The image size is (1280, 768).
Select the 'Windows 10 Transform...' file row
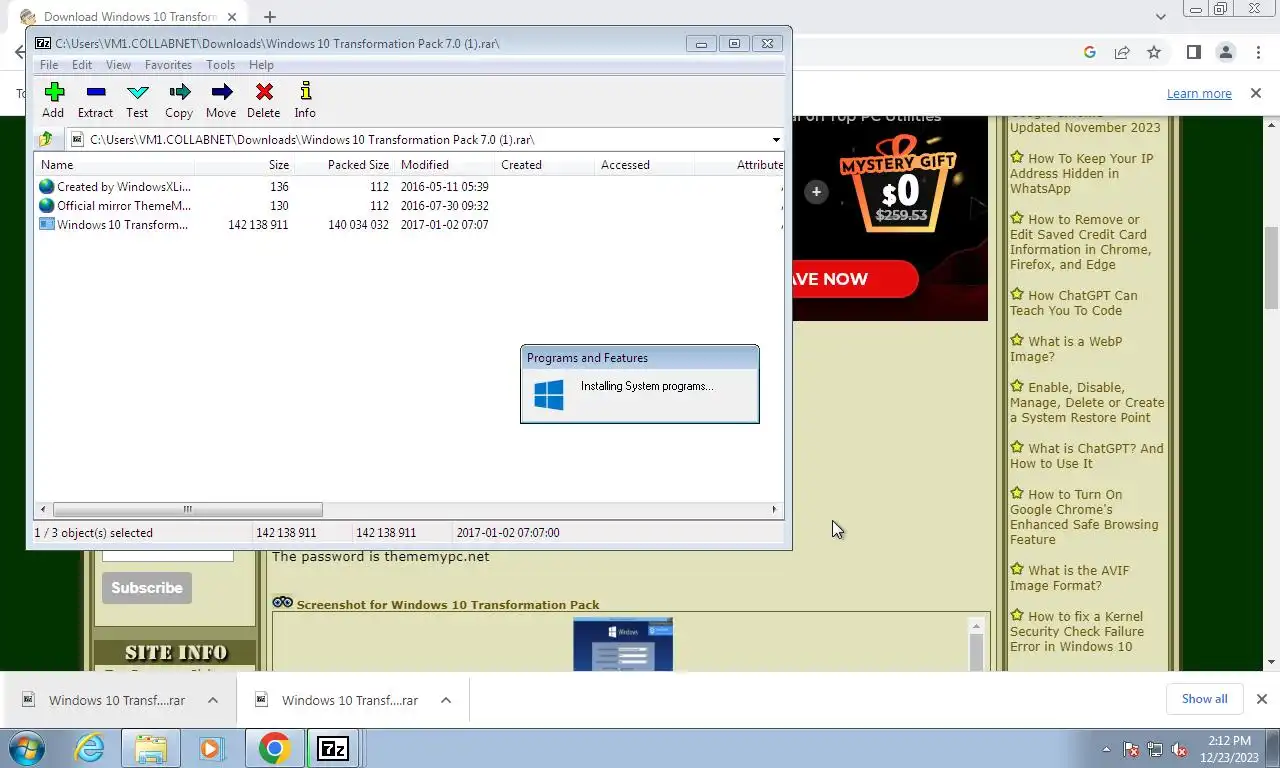click(410, 225)
